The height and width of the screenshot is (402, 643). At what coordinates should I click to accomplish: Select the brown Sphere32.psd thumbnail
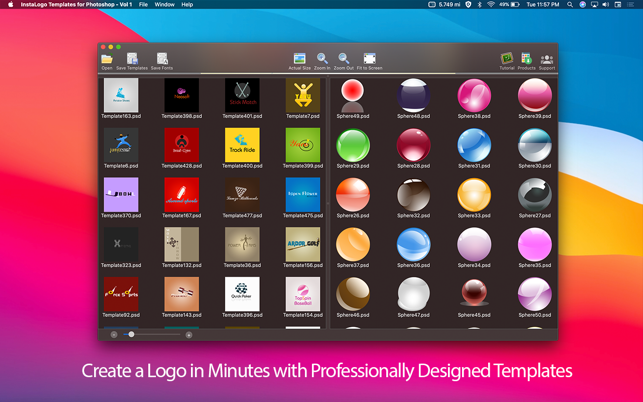click(x=413, y=194)
